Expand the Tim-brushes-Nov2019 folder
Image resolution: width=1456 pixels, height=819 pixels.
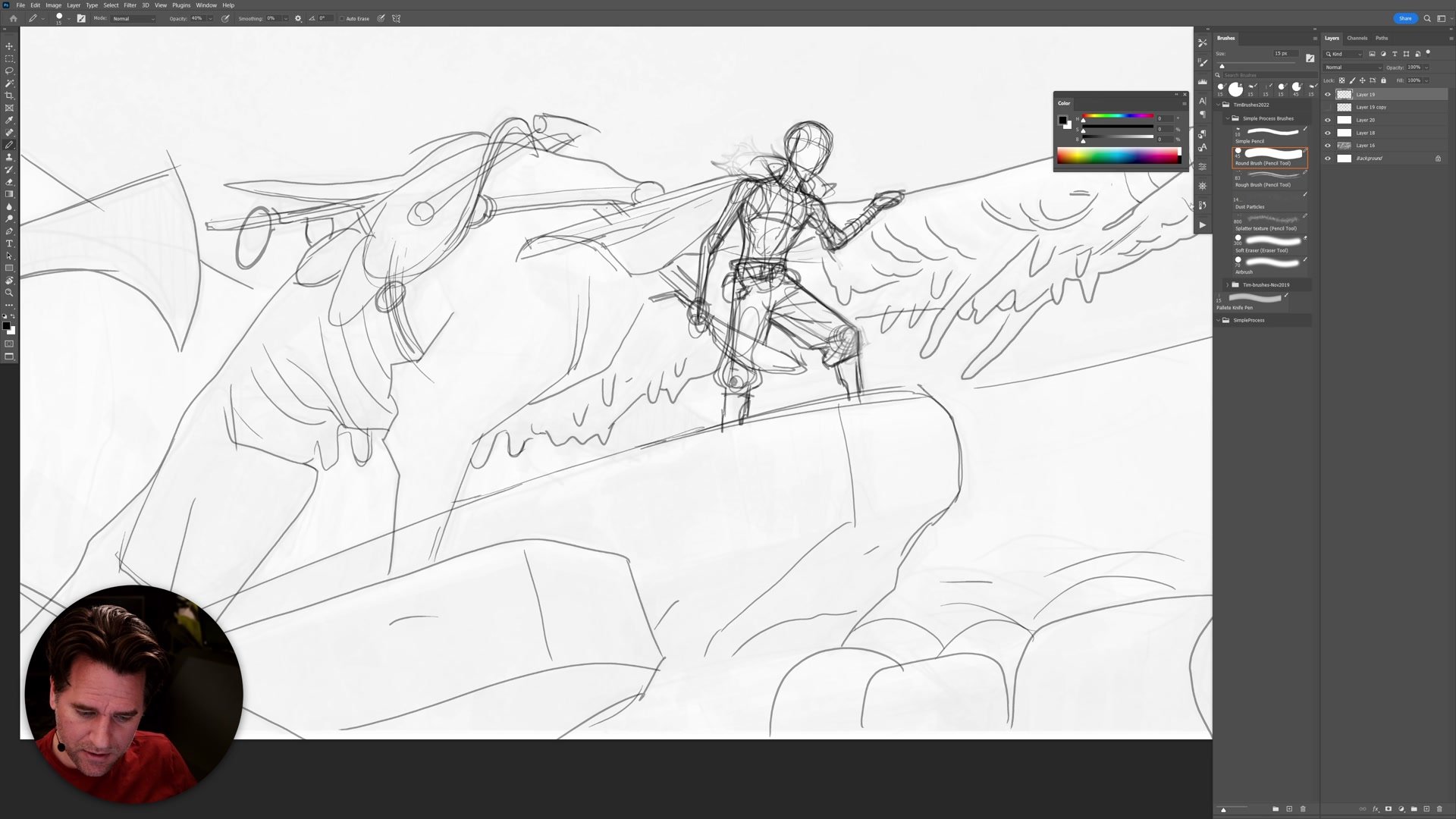[1228, 285]
